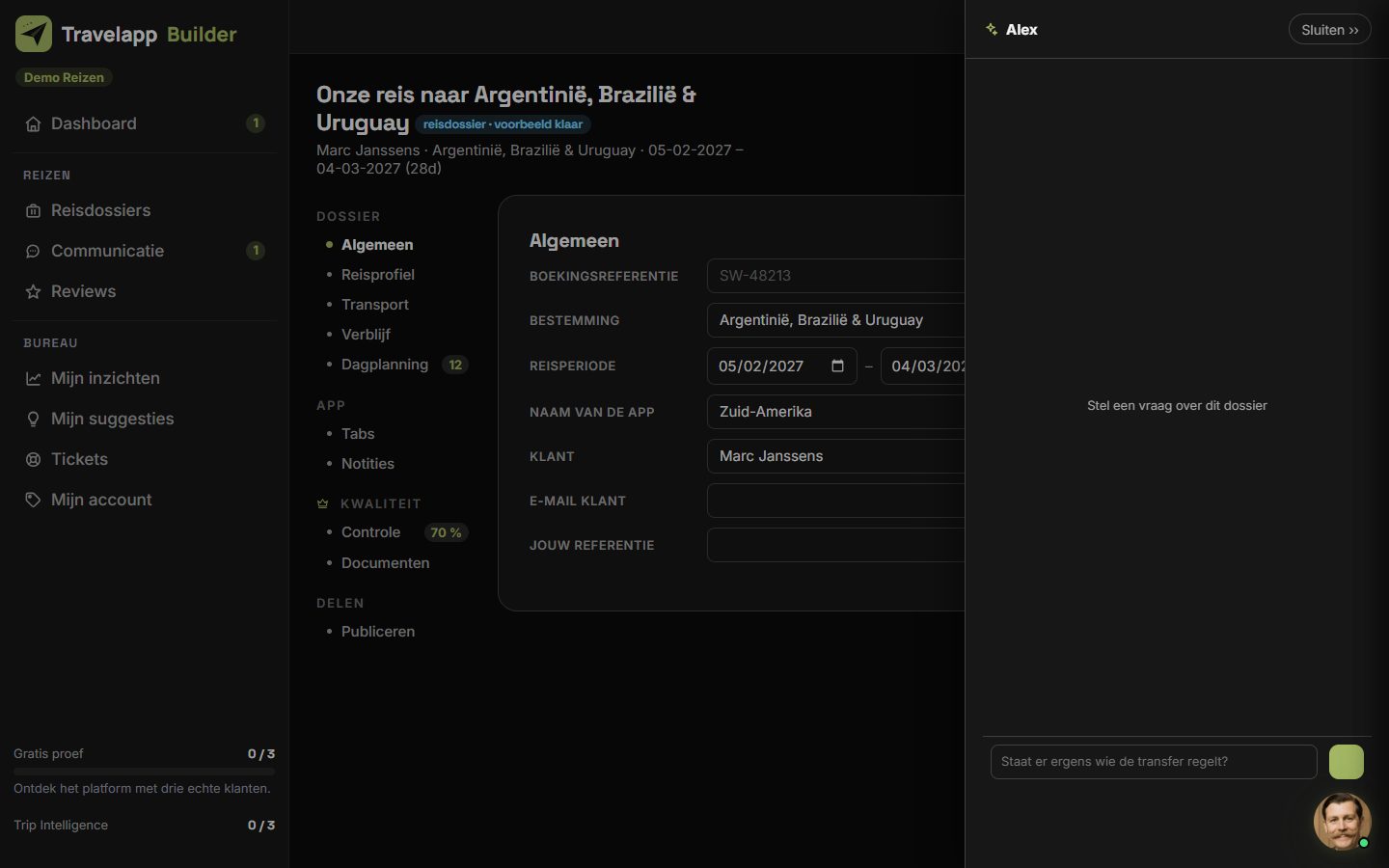Screen dimensions: 1389x868
Task: Open the calendar picker for start date
Action: (837, 366)
